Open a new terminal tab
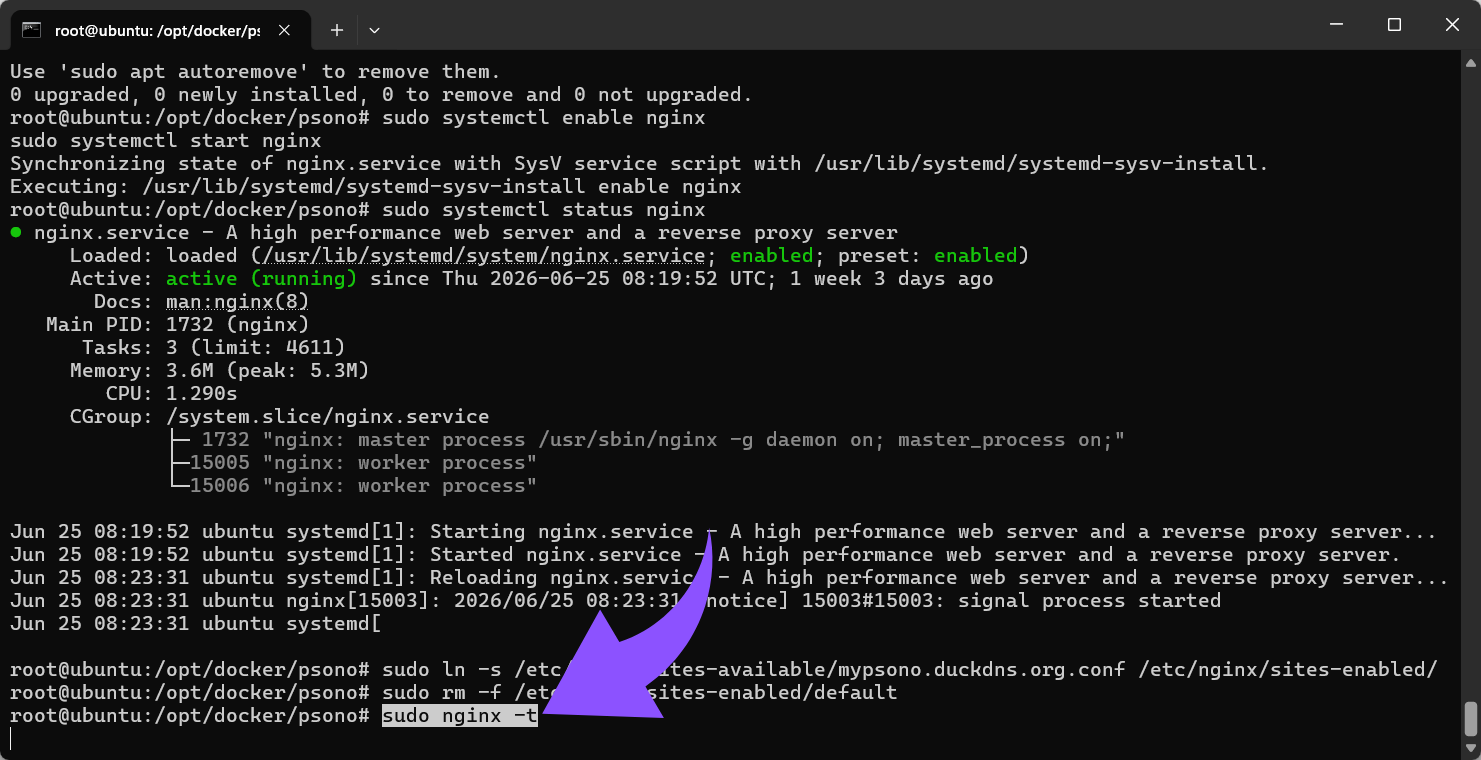Viewport: 1481px width, 760px height. [x=337, y=30]
